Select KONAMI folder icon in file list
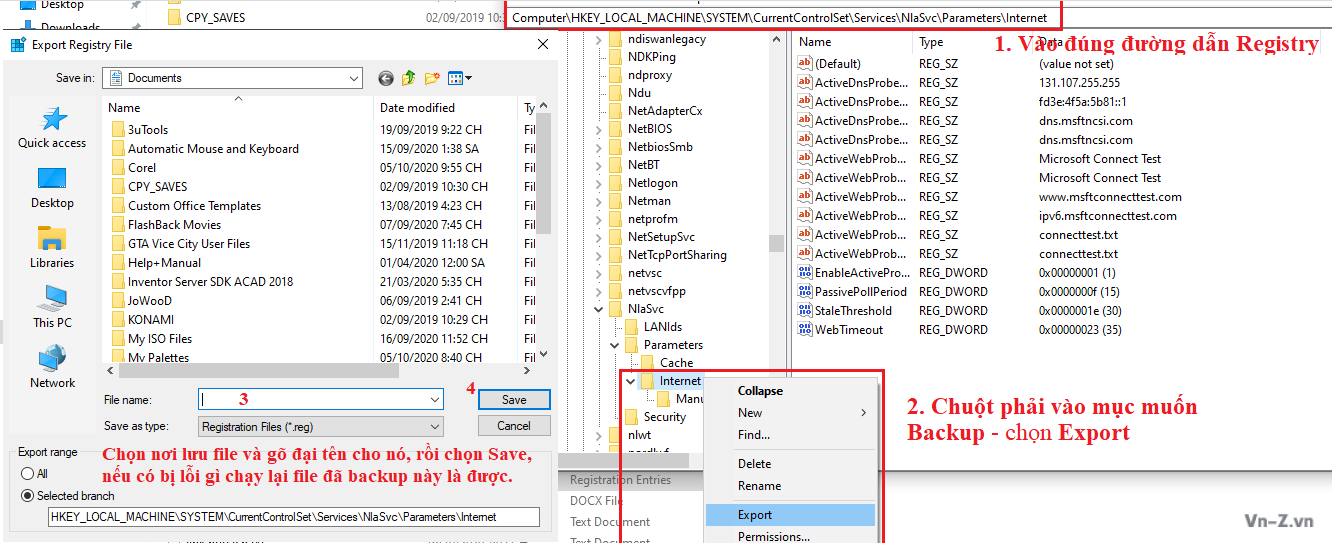 coord(117,320)
